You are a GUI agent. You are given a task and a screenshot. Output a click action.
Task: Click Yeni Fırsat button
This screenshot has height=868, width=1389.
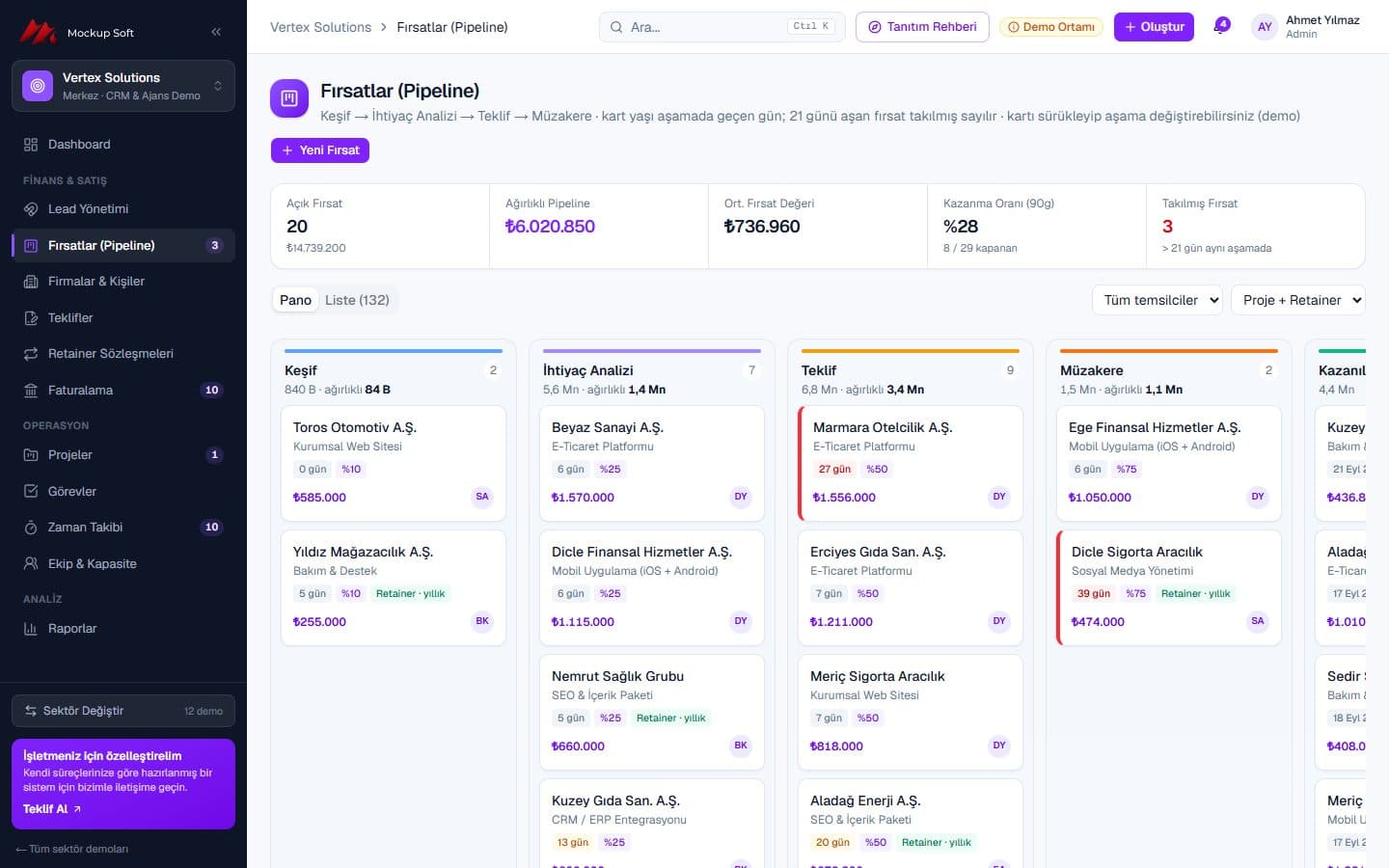pyautogui.click(x=319, y=150)
